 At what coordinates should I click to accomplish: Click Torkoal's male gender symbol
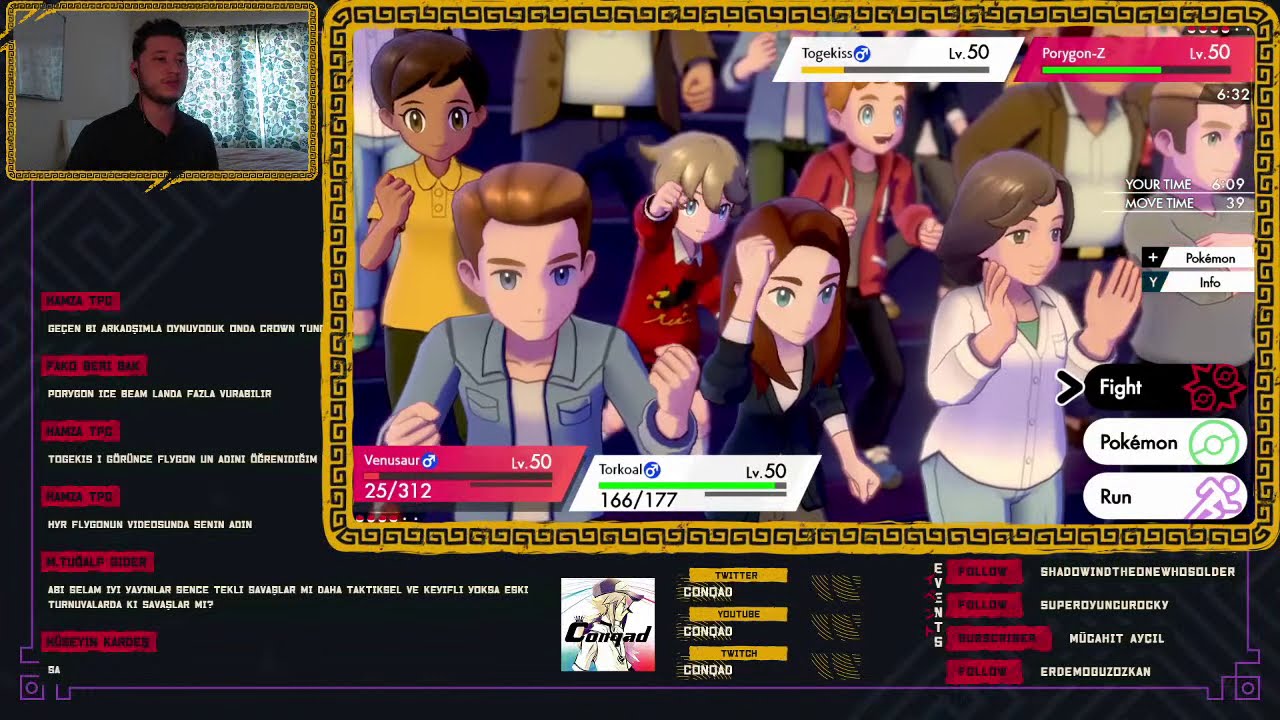coord(652,470)
